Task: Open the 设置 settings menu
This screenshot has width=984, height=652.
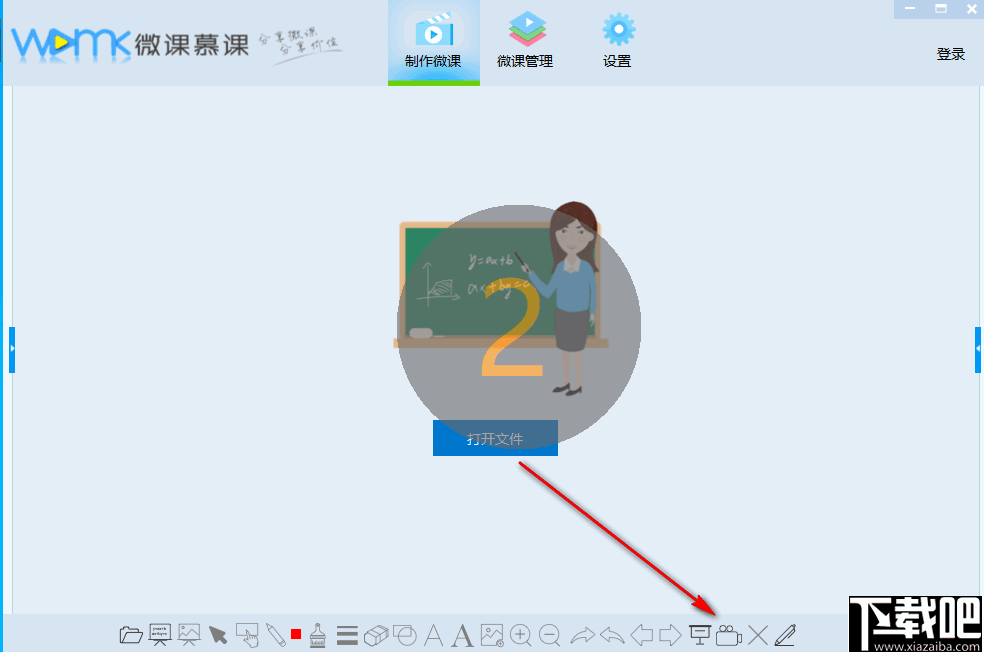Action: click(x=617, y=40)
